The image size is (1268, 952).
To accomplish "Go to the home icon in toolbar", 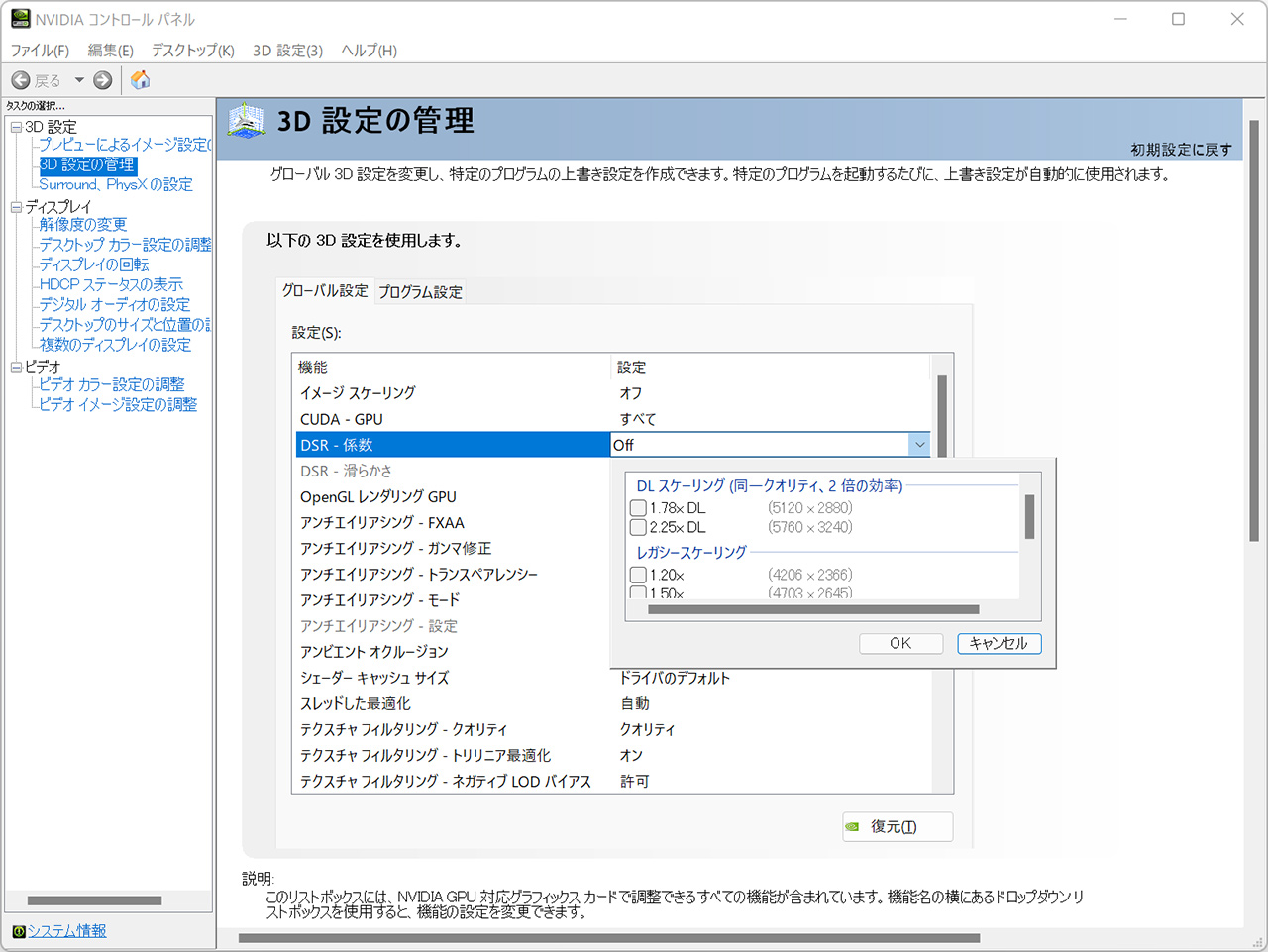I will 141,80.
